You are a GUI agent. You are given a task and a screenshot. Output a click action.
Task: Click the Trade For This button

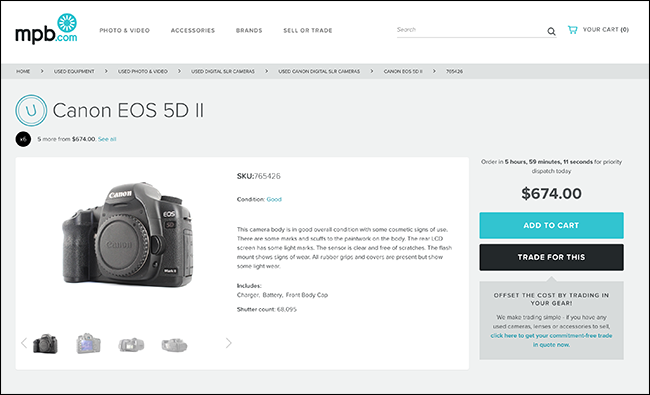[551, 257]
